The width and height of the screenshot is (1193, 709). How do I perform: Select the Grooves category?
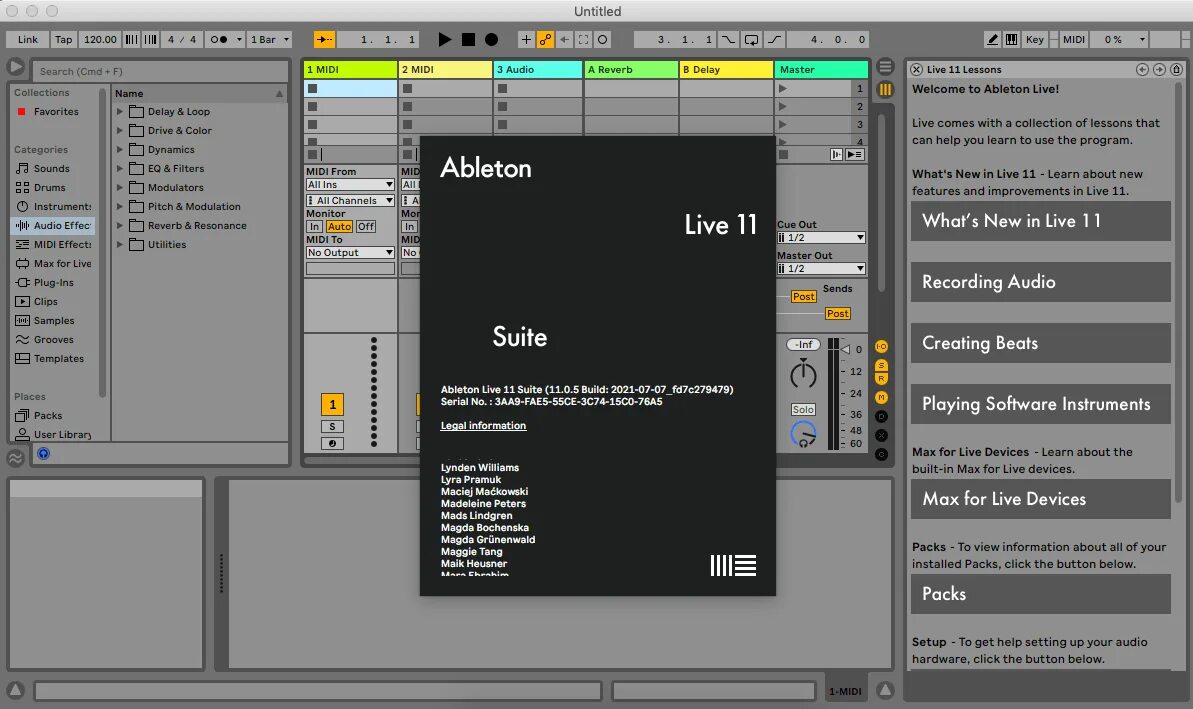pos(53,340)
